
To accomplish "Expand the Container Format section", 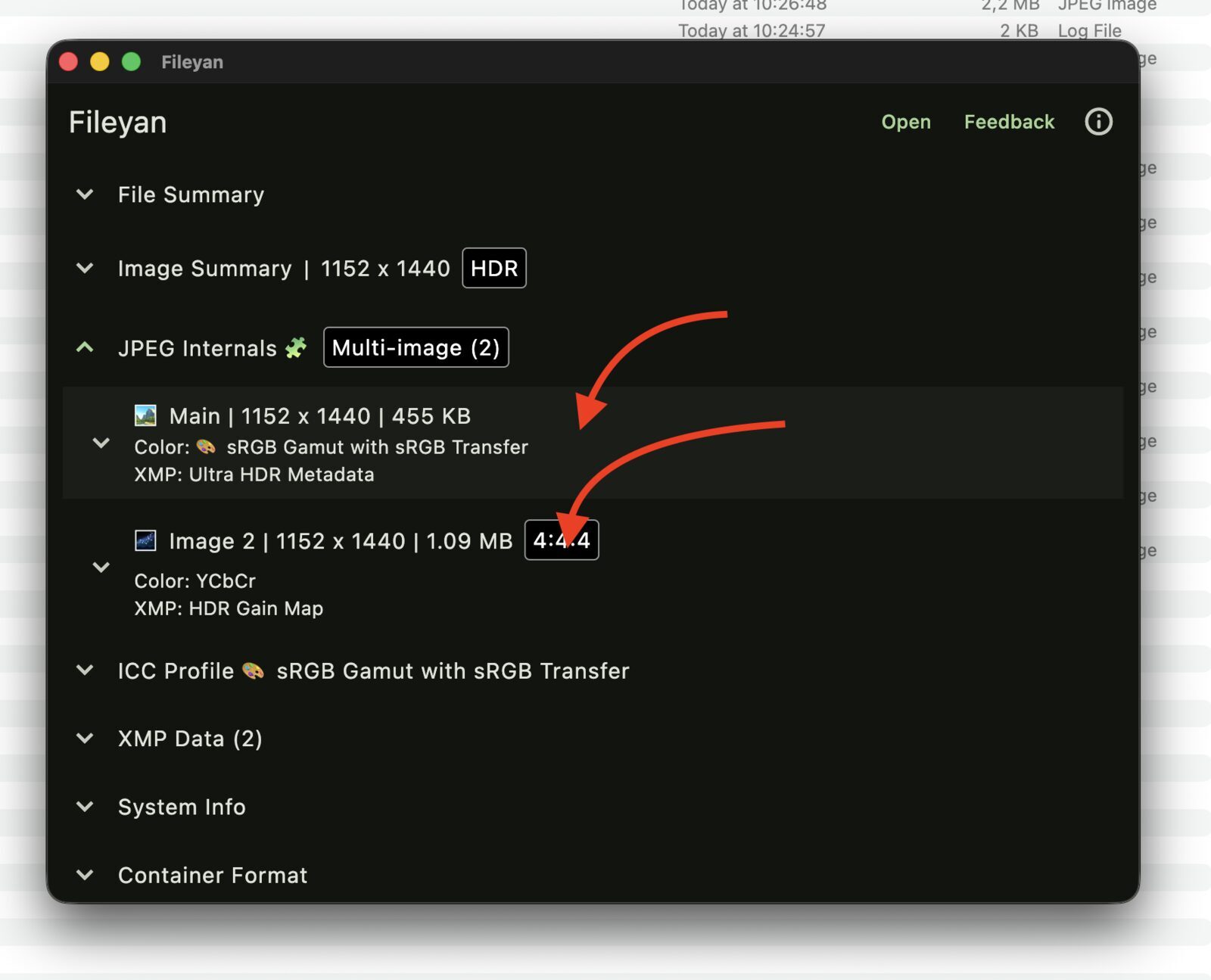I will click(x=85, y=875).
